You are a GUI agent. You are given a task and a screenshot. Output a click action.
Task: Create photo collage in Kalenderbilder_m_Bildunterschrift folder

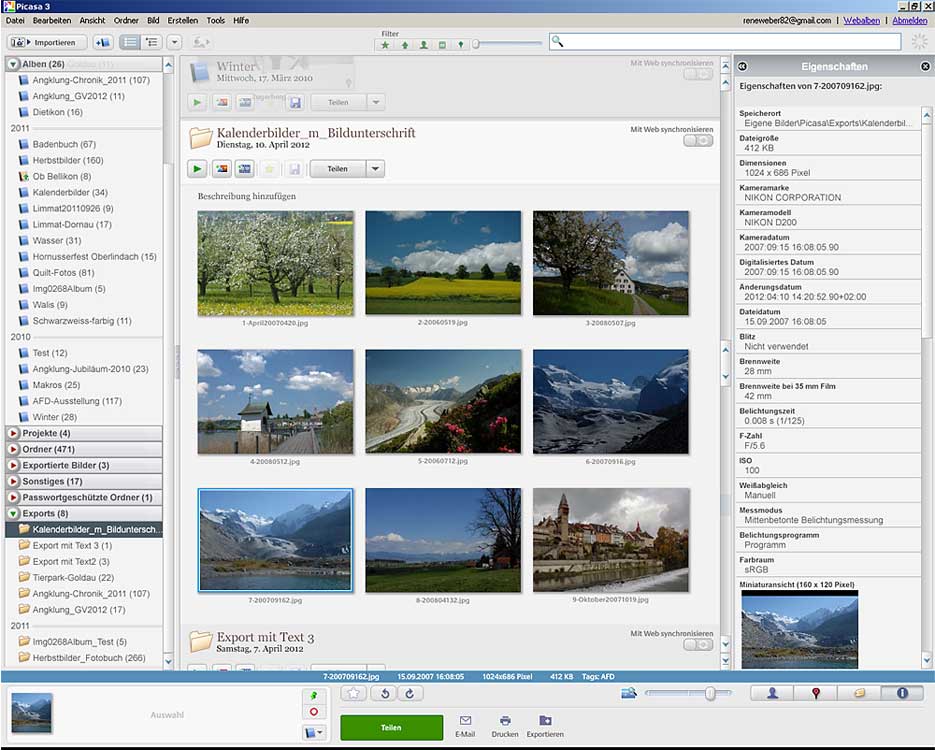tap(221, 169)
